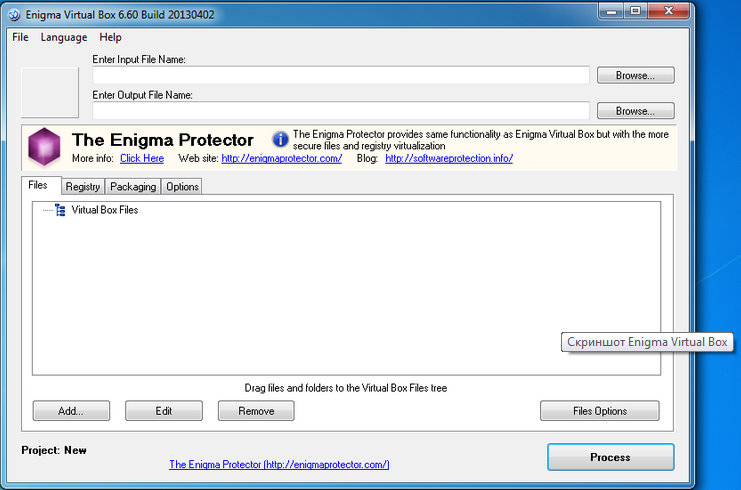This screenshot has width=741, height=490.
Task: Follow the 'Click Here' more info link
Action: tap(142, 158)
